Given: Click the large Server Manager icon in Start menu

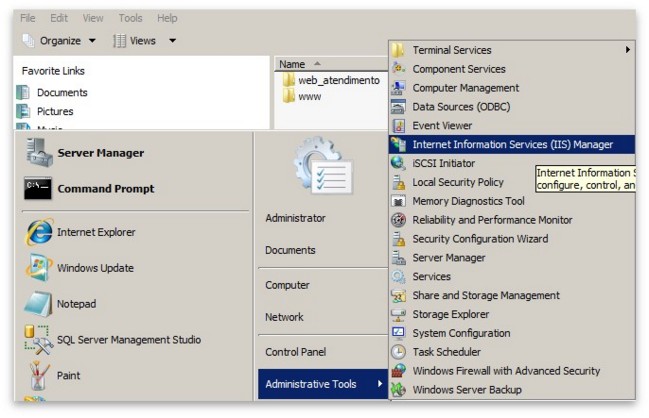Looking at the screenshot, I should coord(39,153).
